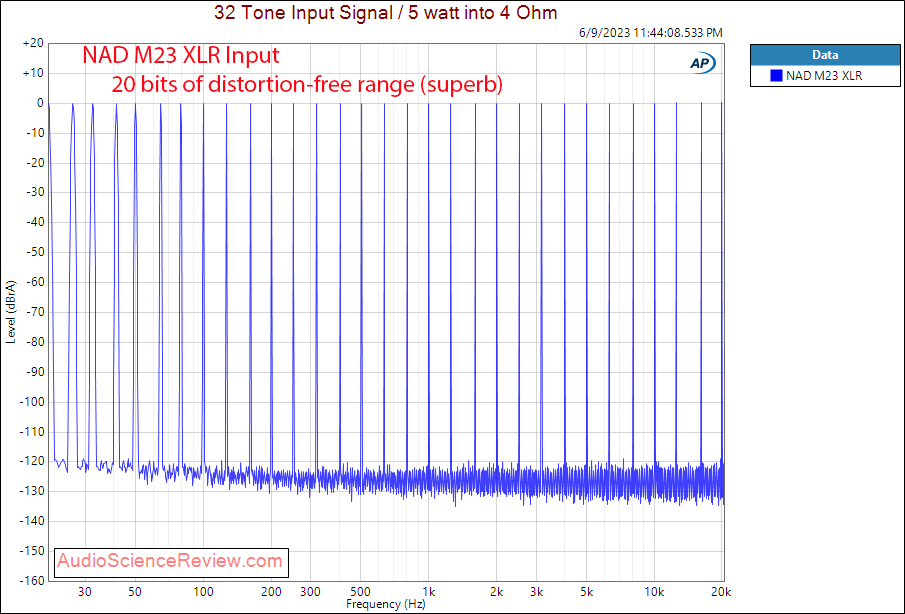905x614 pixels.
Task: Click the "2k" frequency axis tick label
Action: (496, 592)
